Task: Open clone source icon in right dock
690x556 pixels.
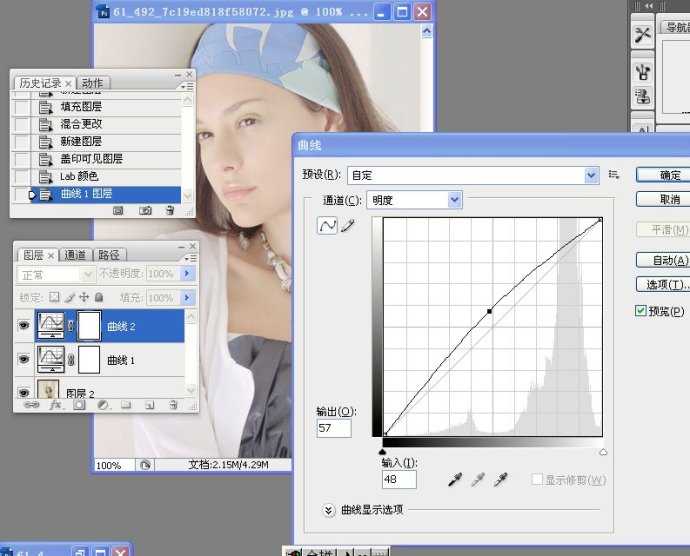Action: pyautogui.click(x=643, y=96)
